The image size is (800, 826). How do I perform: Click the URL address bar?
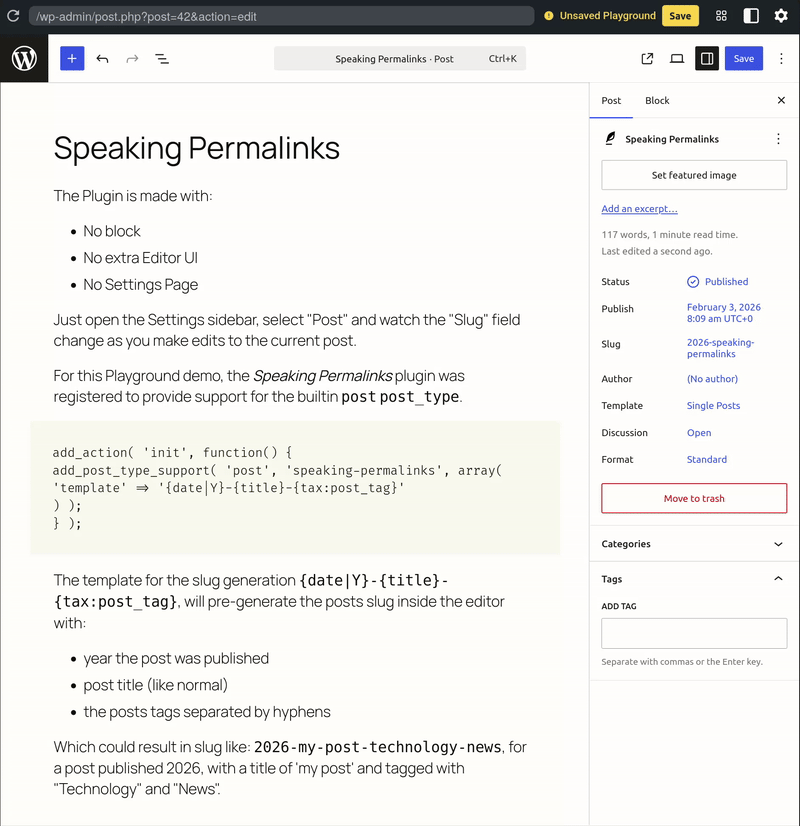click(x=281, y=16)
